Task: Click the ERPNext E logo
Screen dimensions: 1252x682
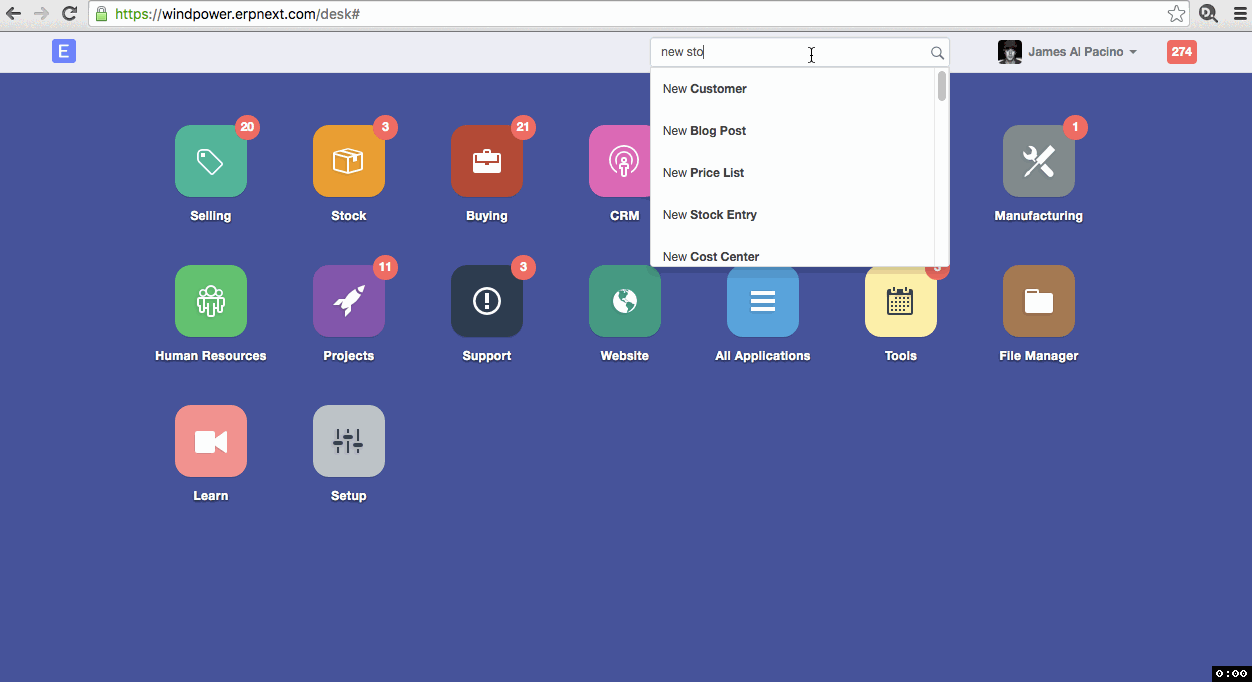Action: point(64,52)
